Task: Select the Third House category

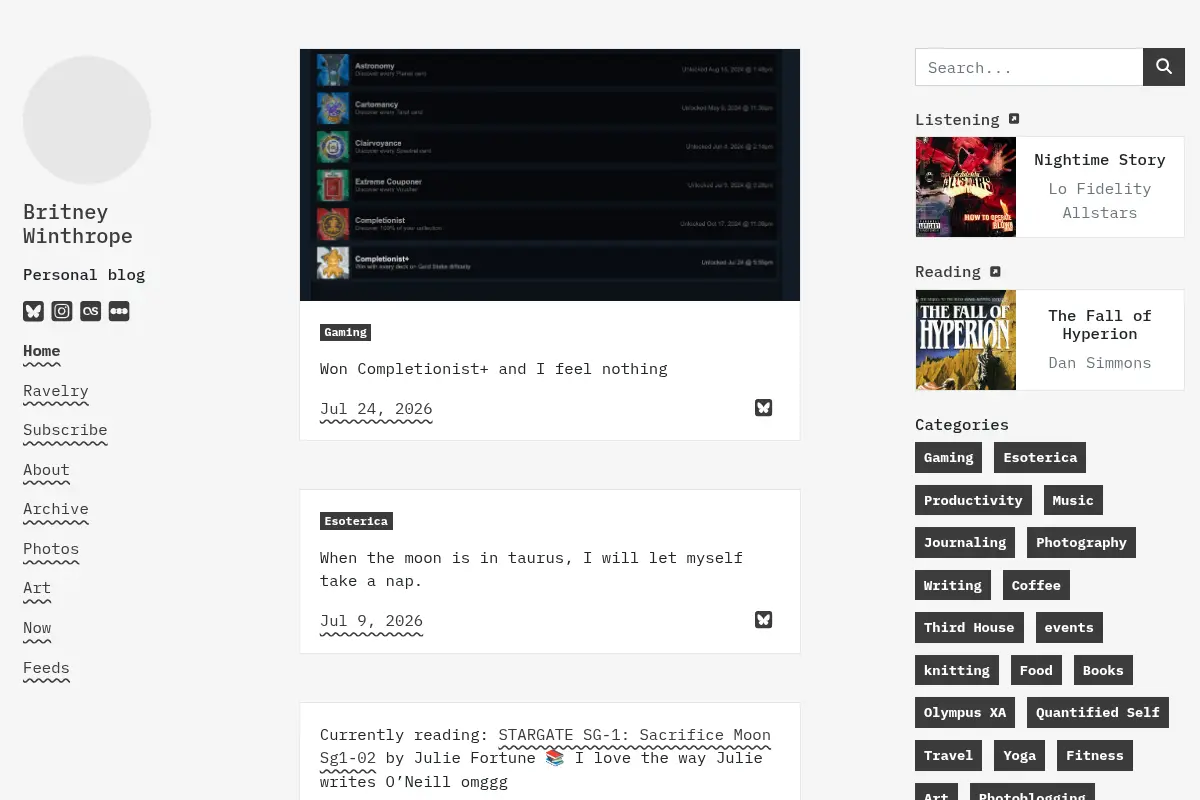Action: click(969, 627)
